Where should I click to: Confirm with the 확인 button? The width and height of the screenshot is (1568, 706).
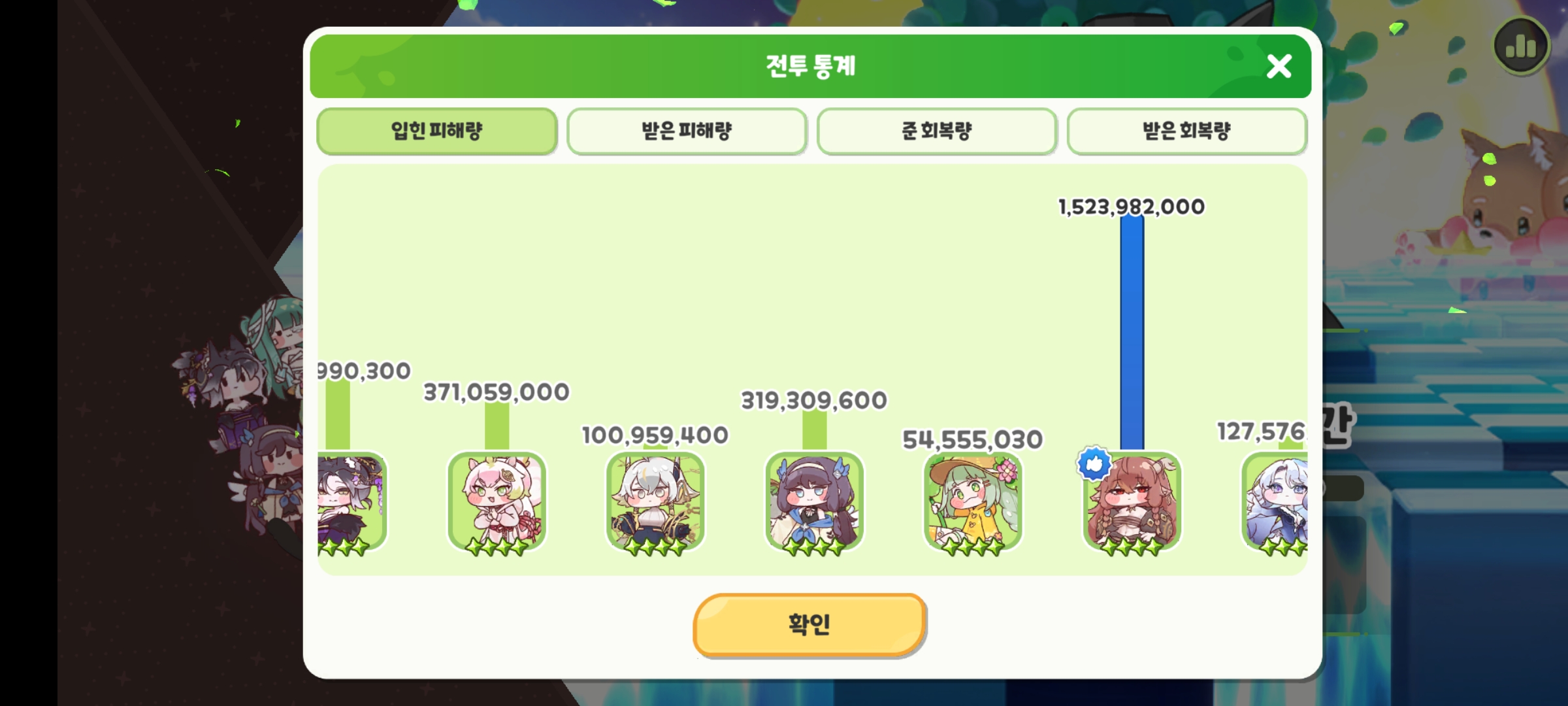pyautogui.click(x=809, y=624)
